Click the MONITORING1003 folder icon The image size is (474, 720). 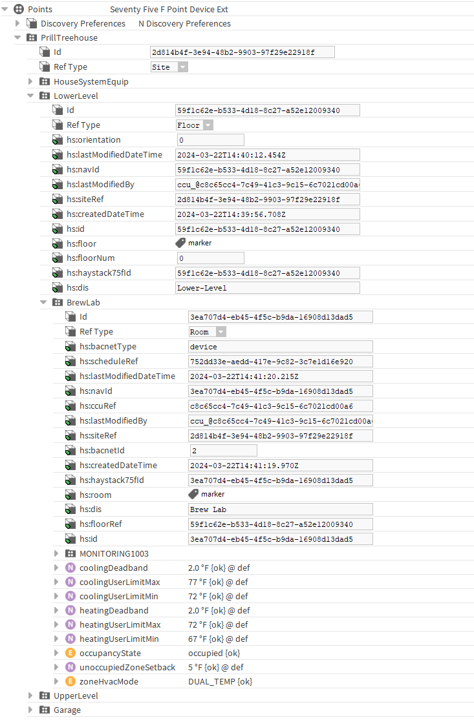70,553
